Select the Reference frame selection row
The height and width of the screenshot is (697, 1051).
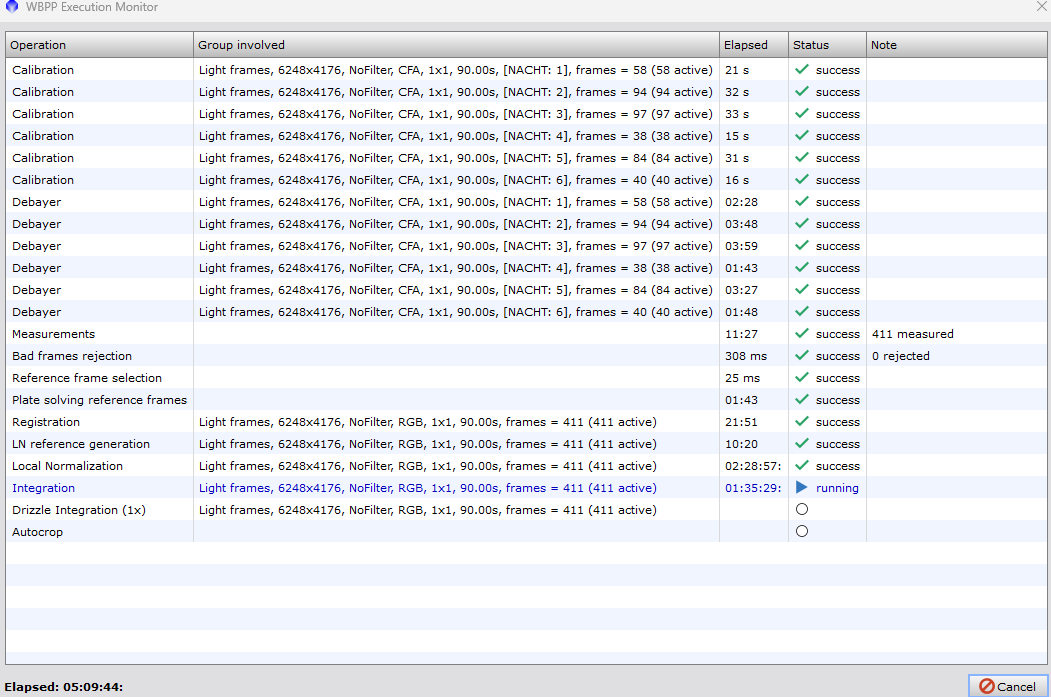tap(526, 378)
